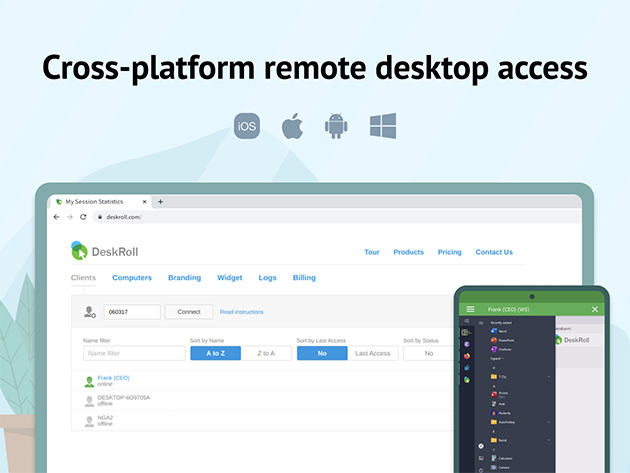Image resolution: width=630 pixels, height=473 pixels.
Task: Select the Z to A sort toggle
Action: [266, 353]
